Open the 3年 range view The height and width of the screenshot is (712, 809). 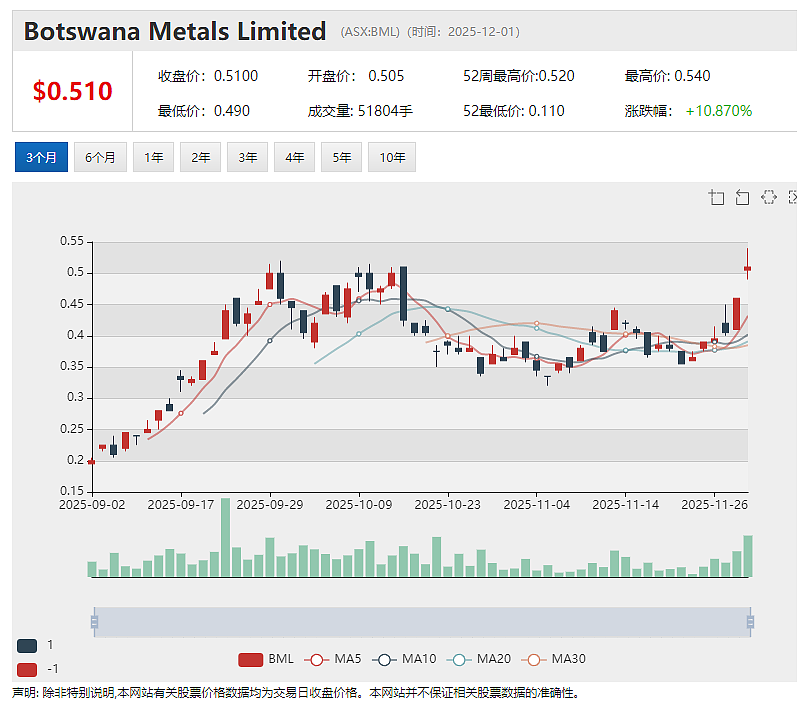pos(247,157)
